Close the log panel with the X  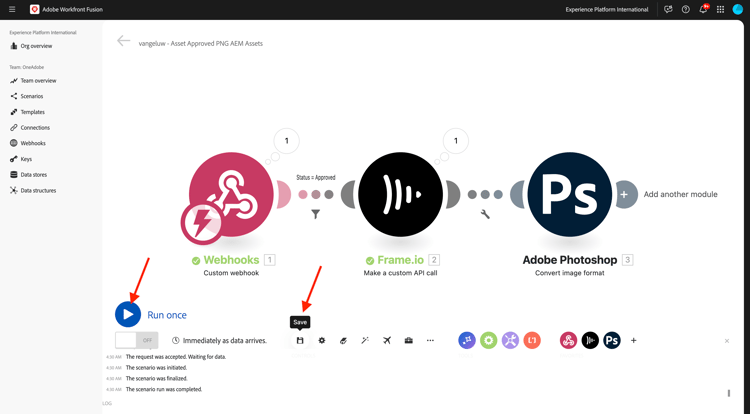(x=727, y=341)
